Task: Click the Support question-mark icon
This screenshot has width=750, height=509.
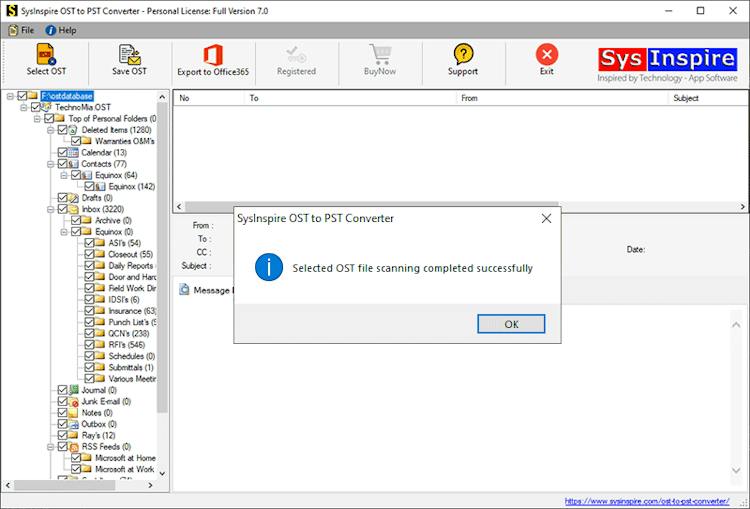Action: 463,54
